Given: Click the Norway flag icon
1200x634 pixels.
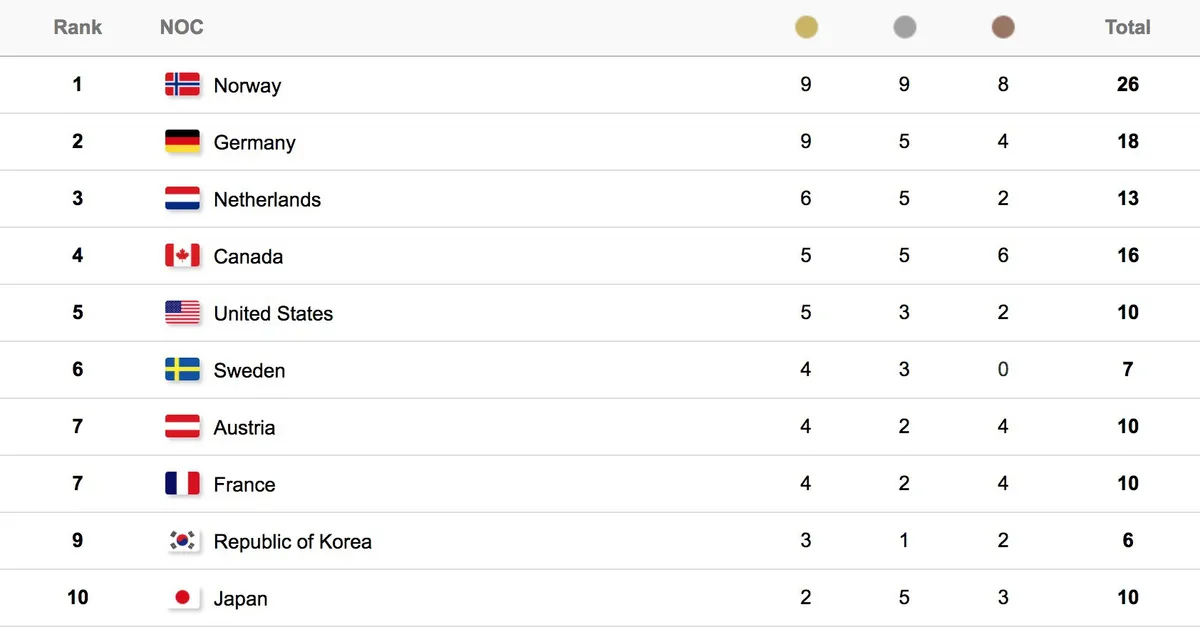Looking at the screenshot, I should click(x=182, y=84).
